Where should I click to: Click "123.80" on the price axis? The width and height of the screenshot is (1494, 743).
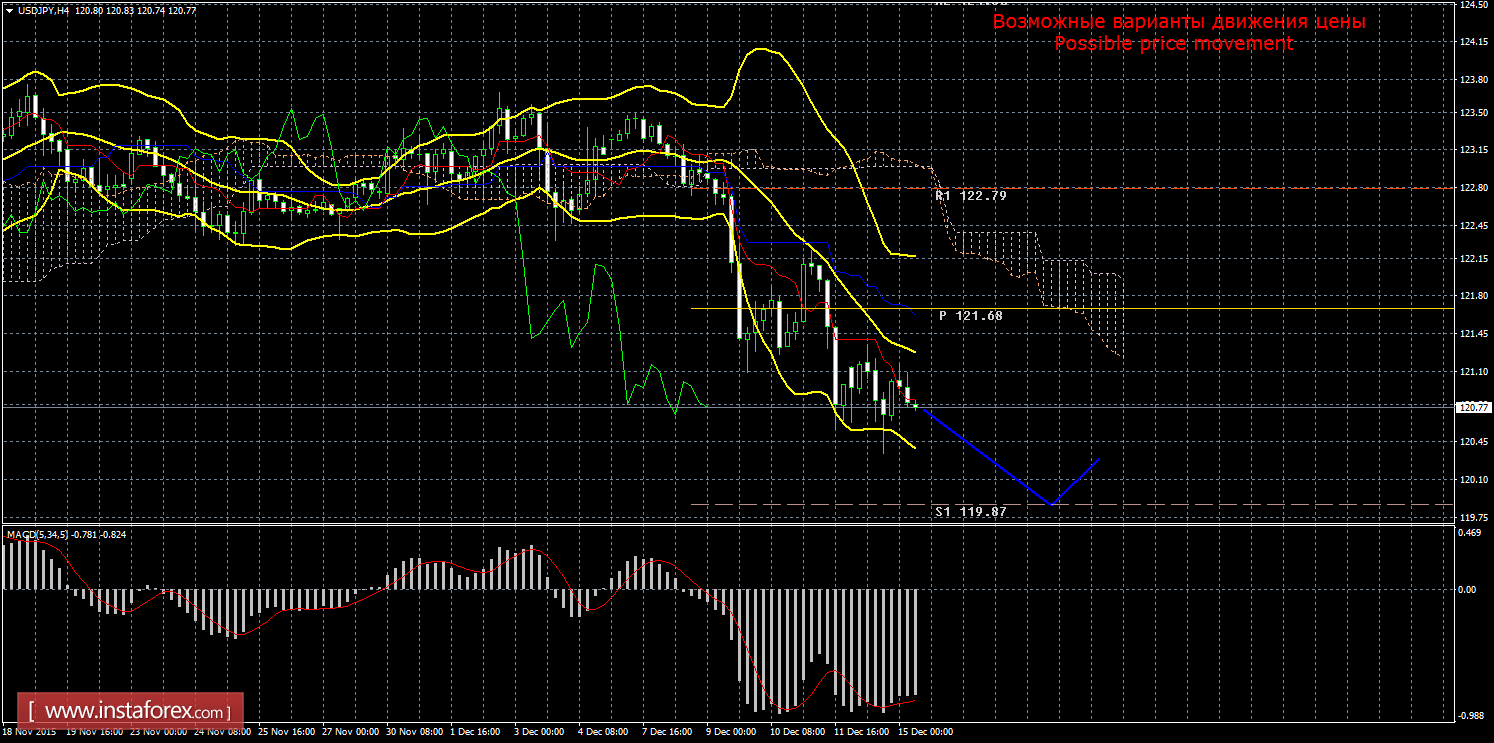pyautogui.click(x=1473, y=79)
